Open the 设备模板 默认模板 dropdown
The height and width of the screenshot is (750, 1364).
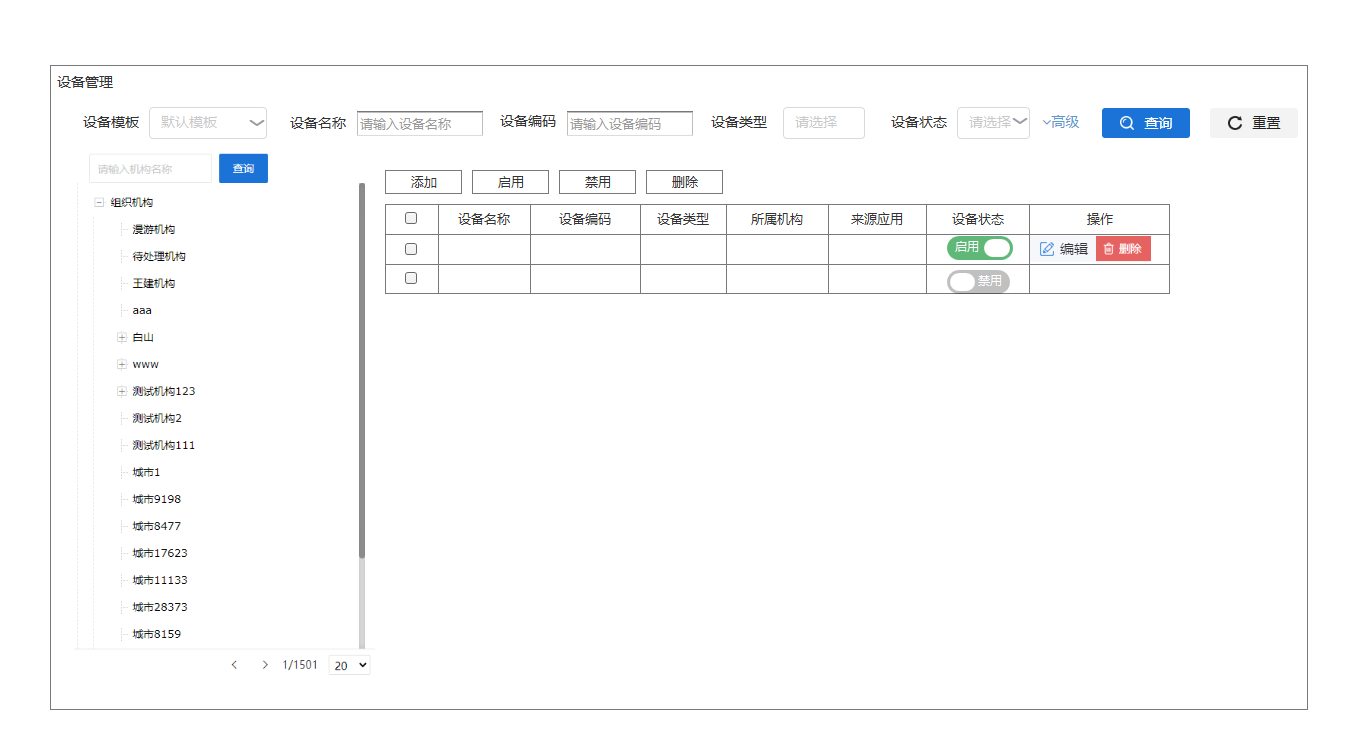[208, 122]
